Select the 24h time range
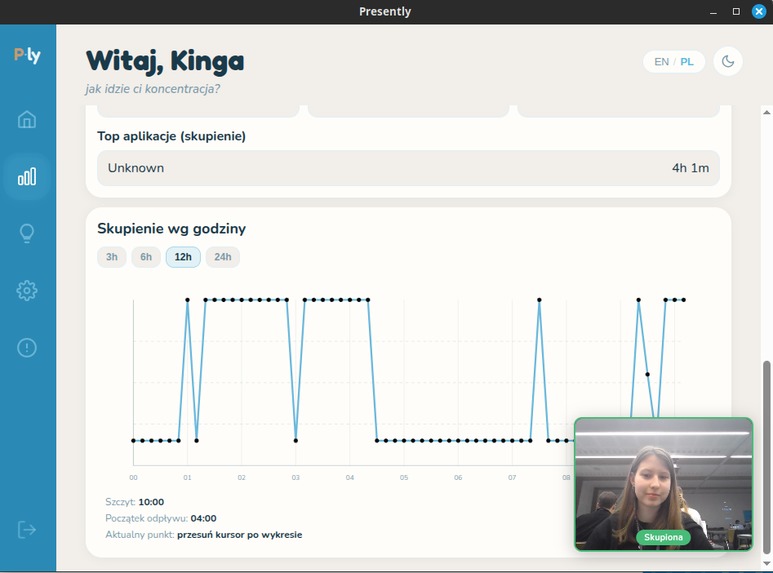The image size is (773, 573). [223, 257]
